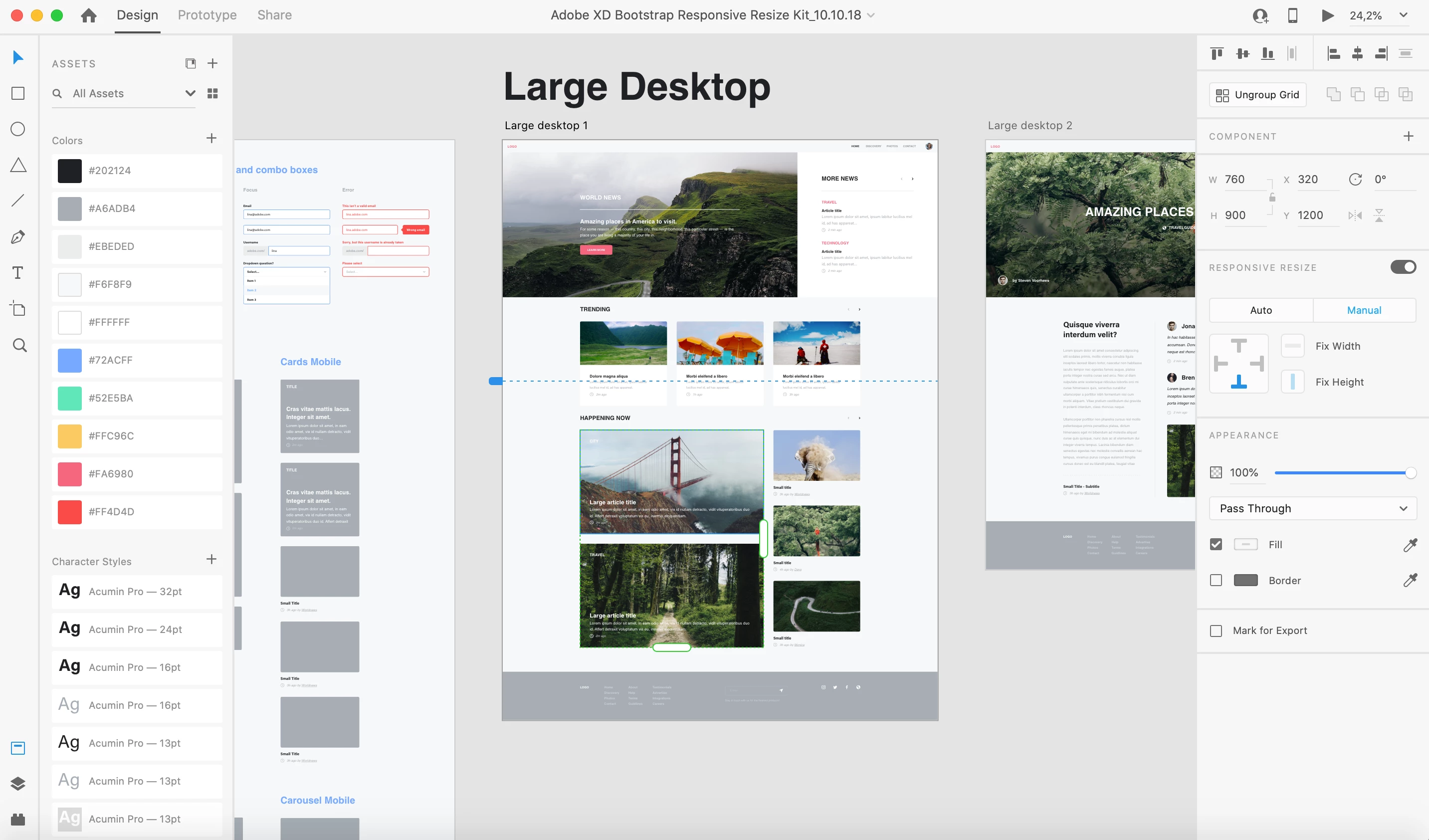Click the Ungroup Grid button
This screenshot has width=1429, height=840.
[1258, 95]
